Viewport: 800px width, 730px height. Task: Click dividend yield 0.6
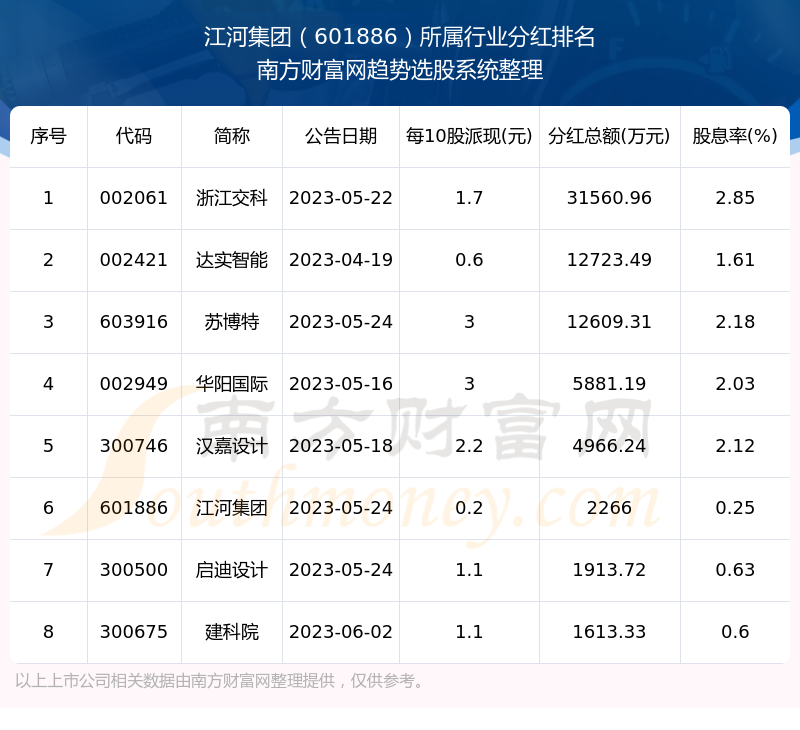(x=735, y=632)
